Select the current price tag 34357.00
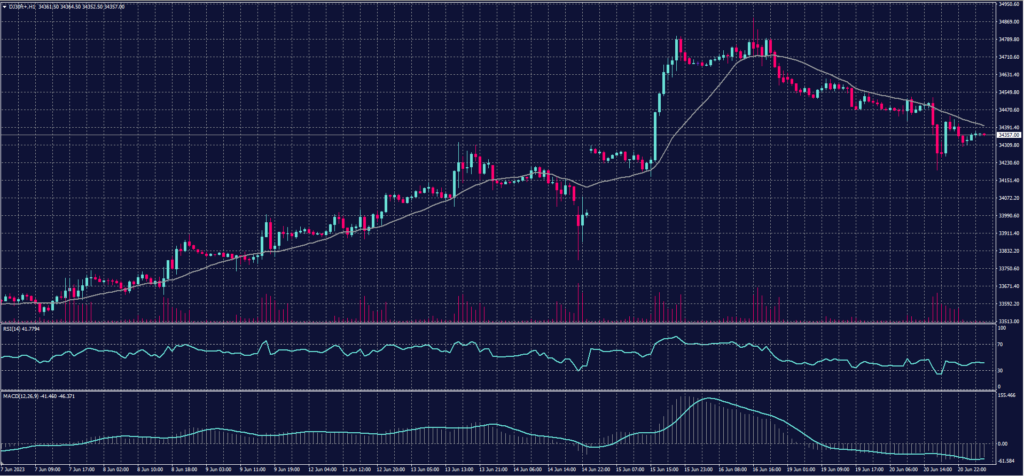The width and height of the screenshot is (1024, 476). (x=1007, y=134)
